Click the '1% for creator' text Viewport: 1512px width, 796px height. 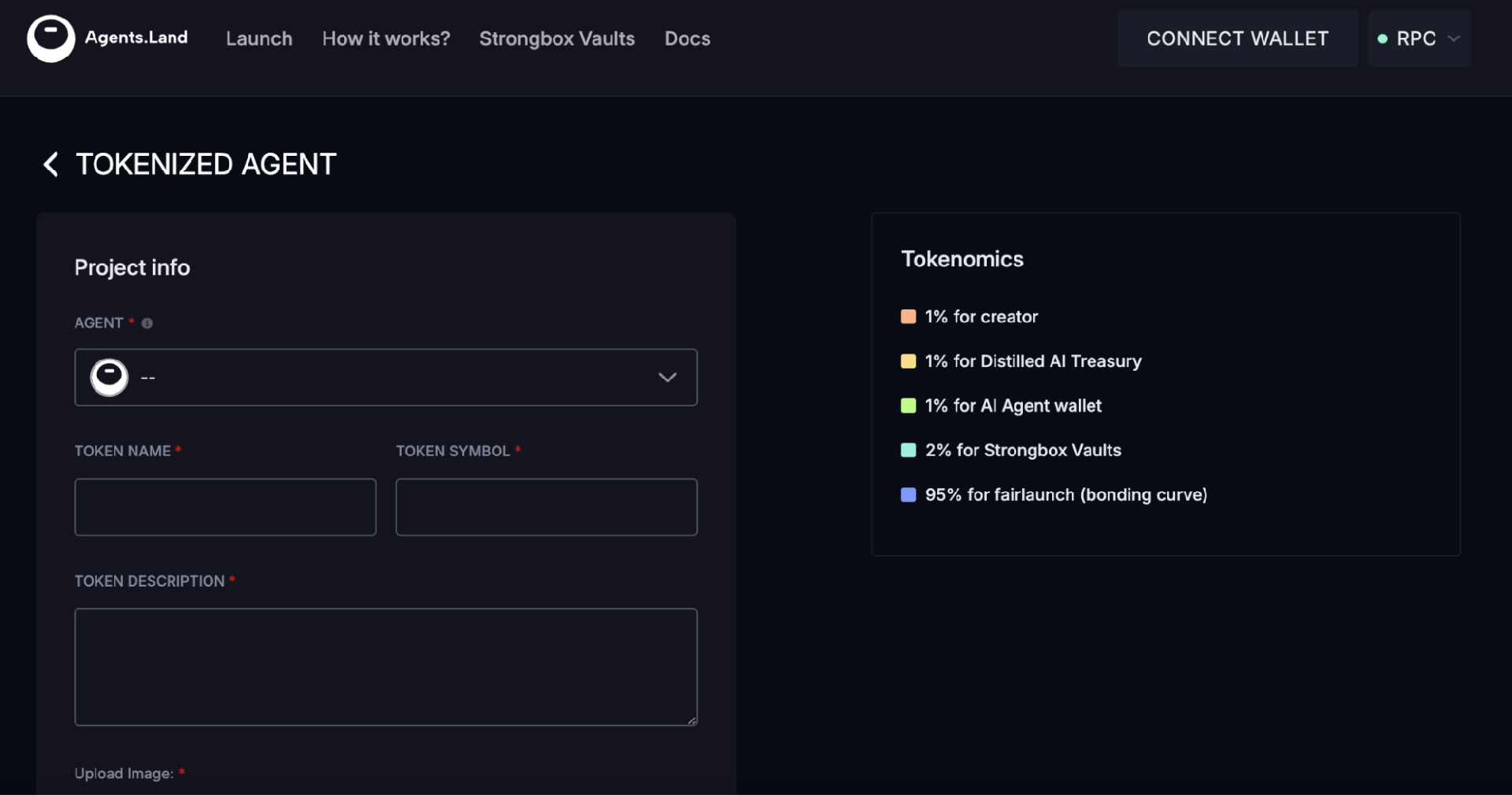point(981,317)
